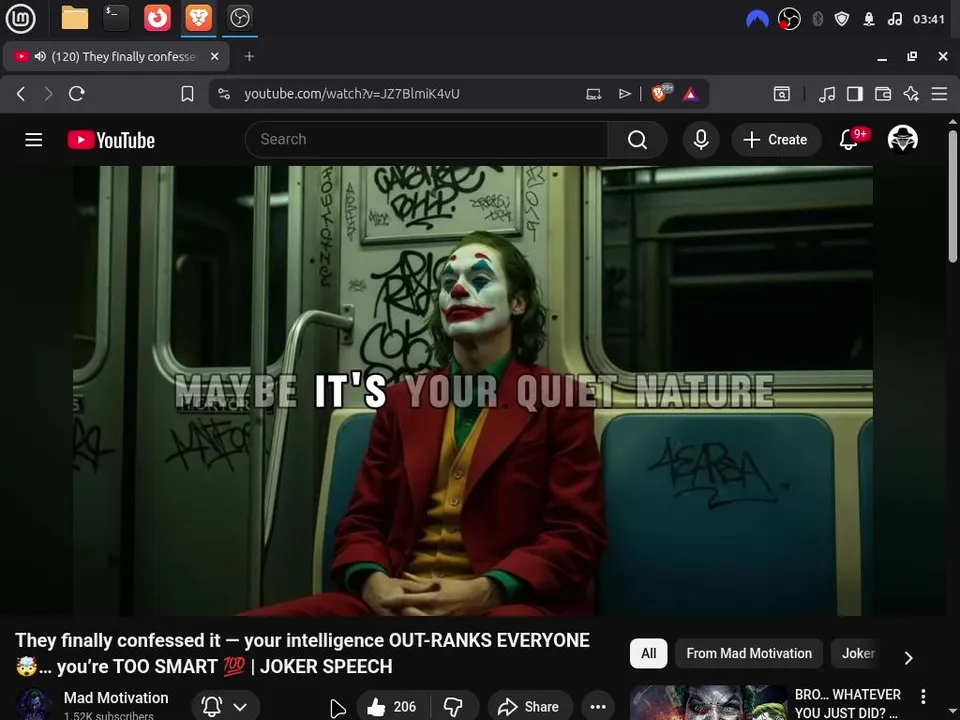Click the Joker video player
960x720 pixels.
pos(473,391)
